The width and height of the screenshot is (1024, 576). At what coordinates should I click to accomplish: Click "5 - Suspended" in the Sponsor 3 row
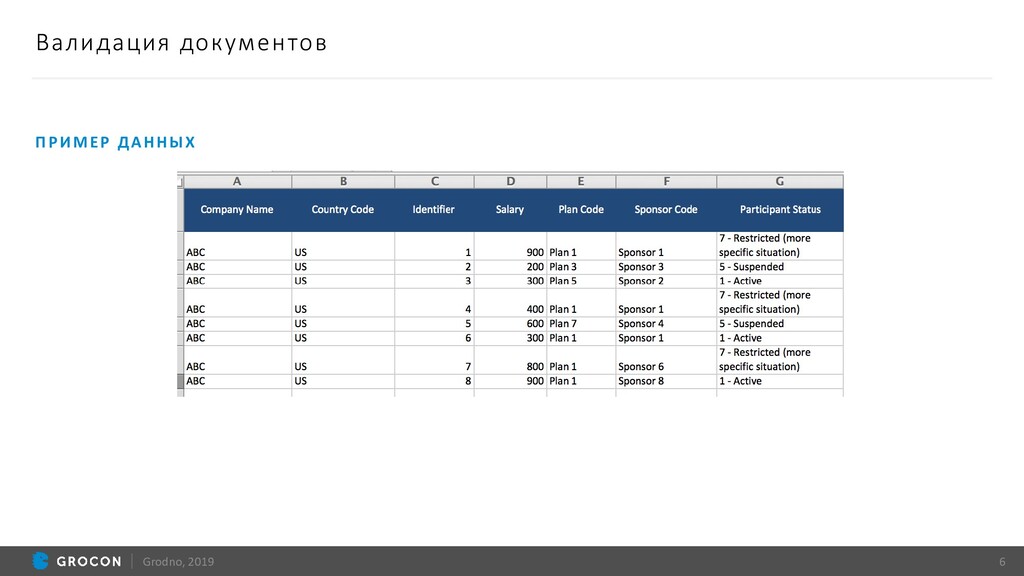tap(780, 267)
